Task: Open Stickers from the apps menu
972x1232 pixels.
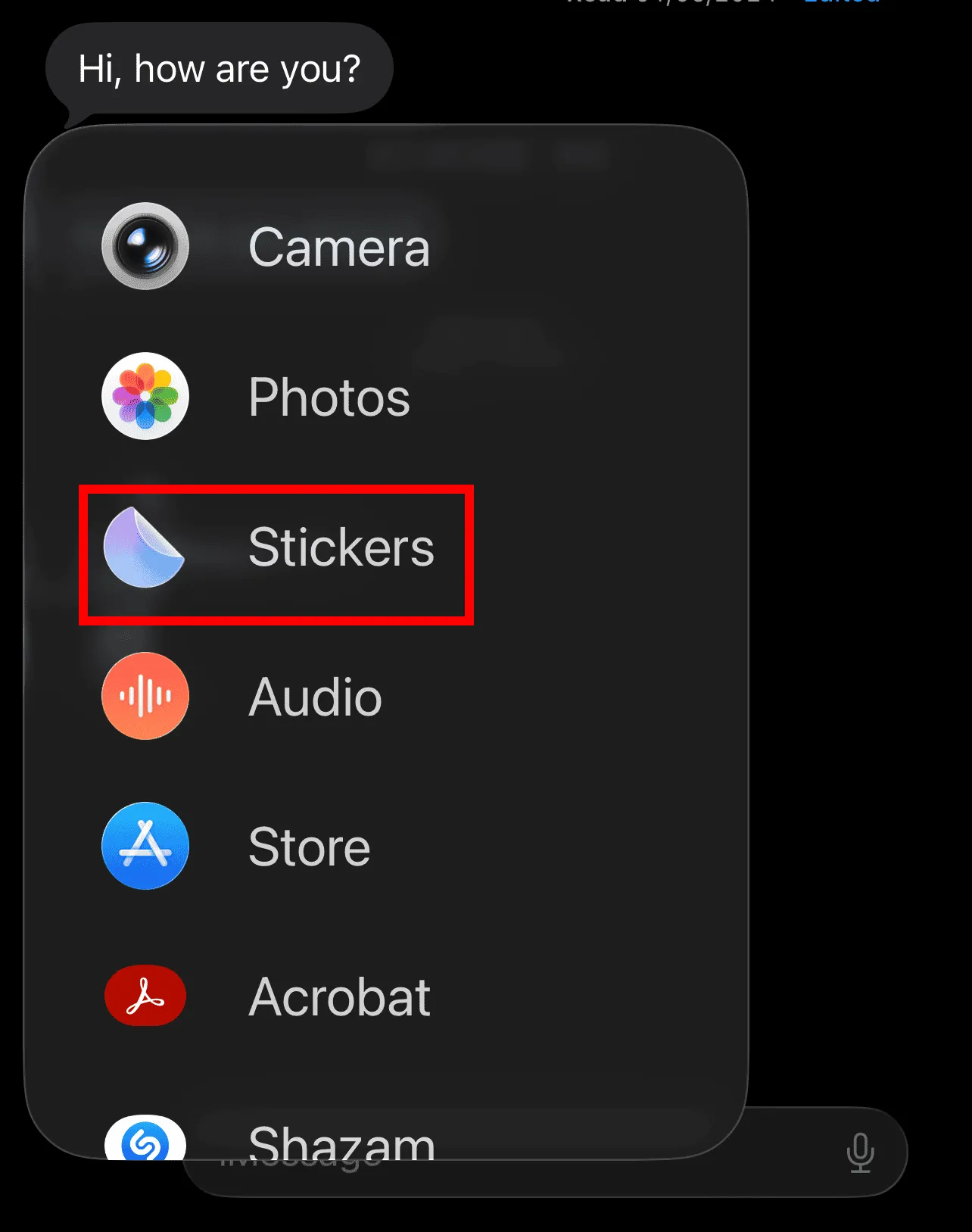Action: (341, 547)
